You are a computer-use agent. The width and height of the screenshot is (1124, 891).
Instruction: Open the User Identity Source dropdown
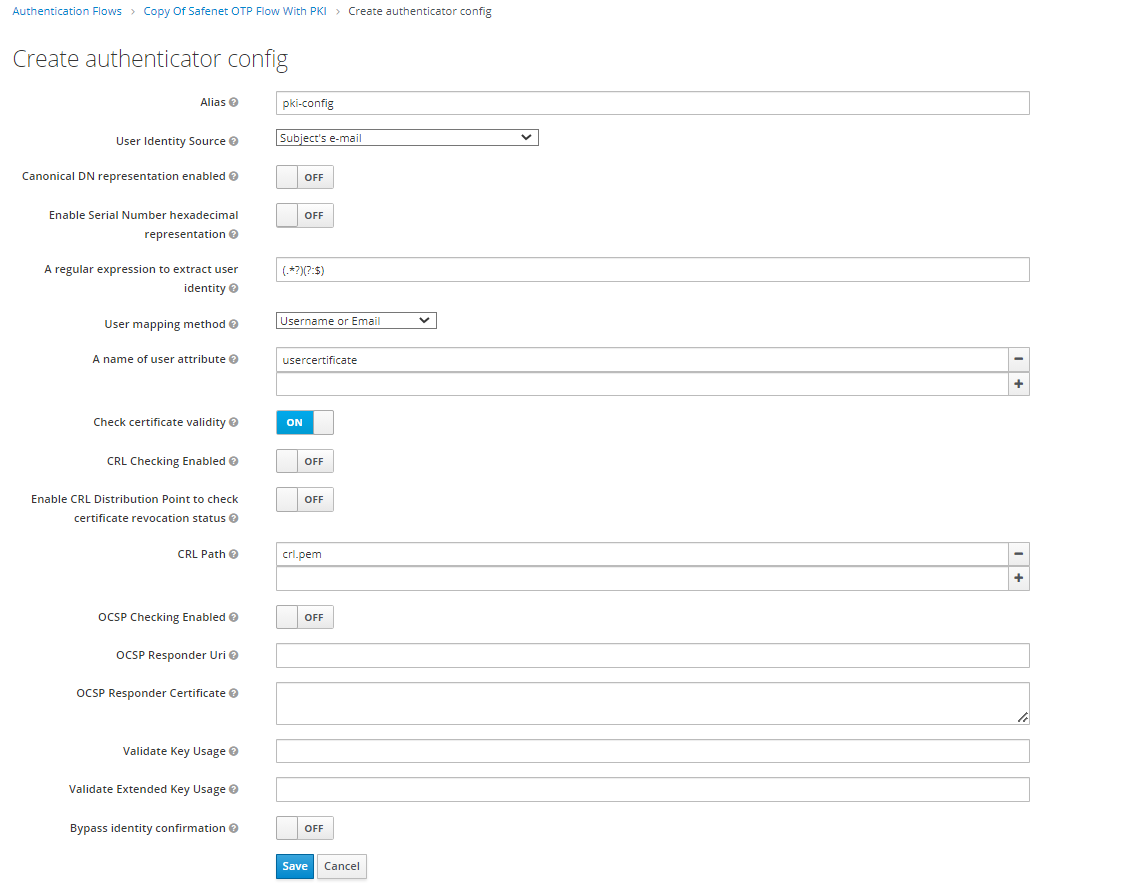(x=407, y=138)
